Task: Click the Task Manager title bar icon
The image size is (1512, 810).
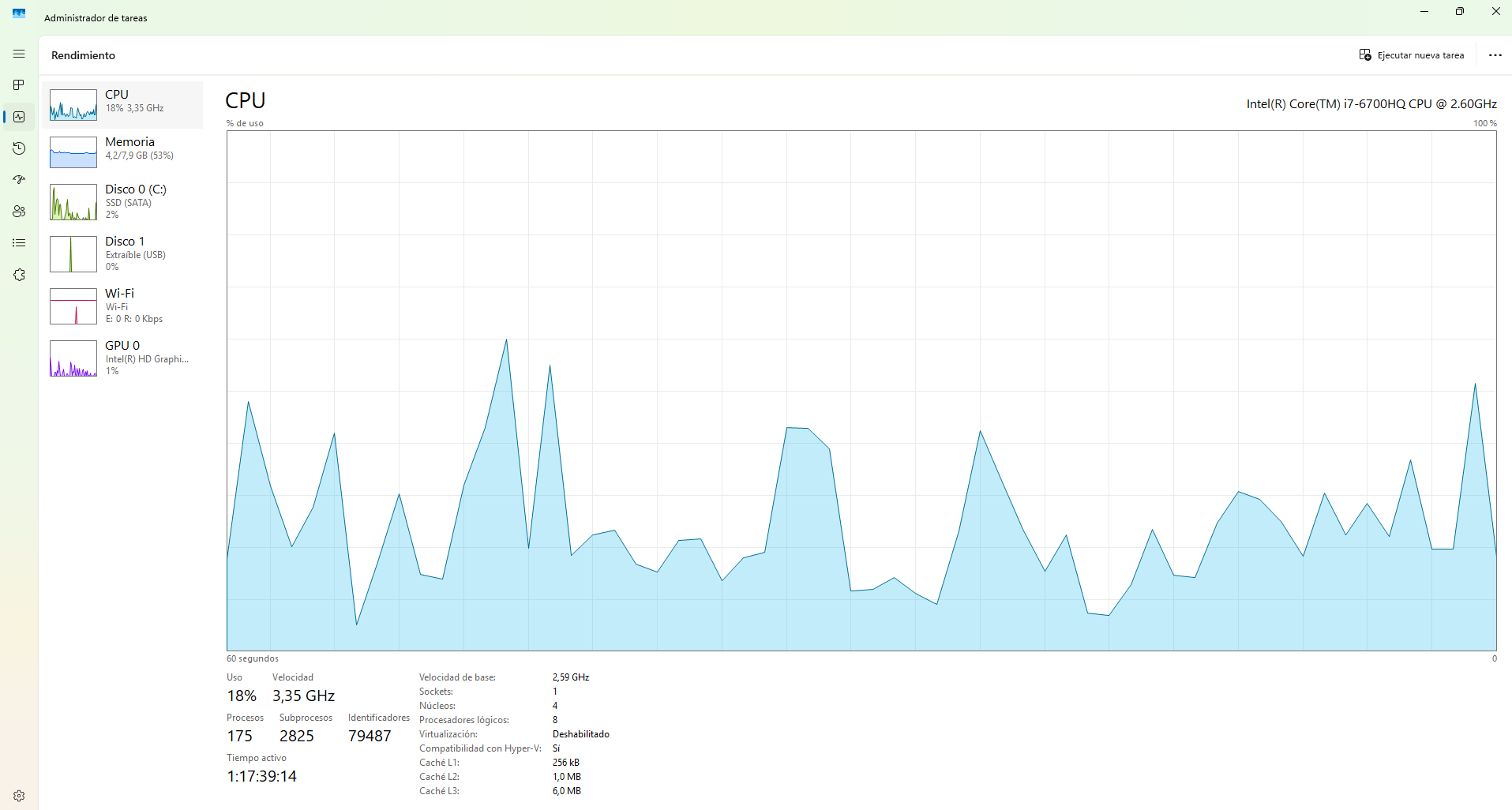Action: (x=19, y=13)
